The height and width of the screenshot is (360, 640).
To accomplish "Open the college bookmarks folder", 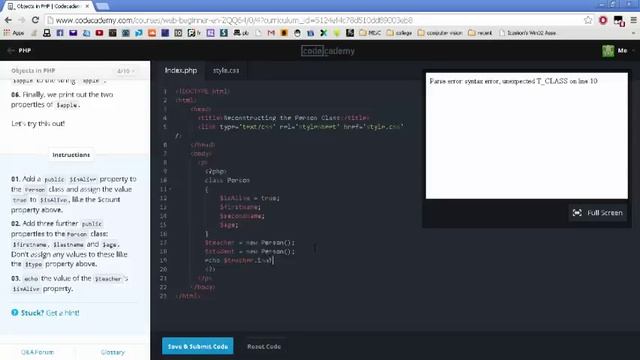I will coord(399,33).
